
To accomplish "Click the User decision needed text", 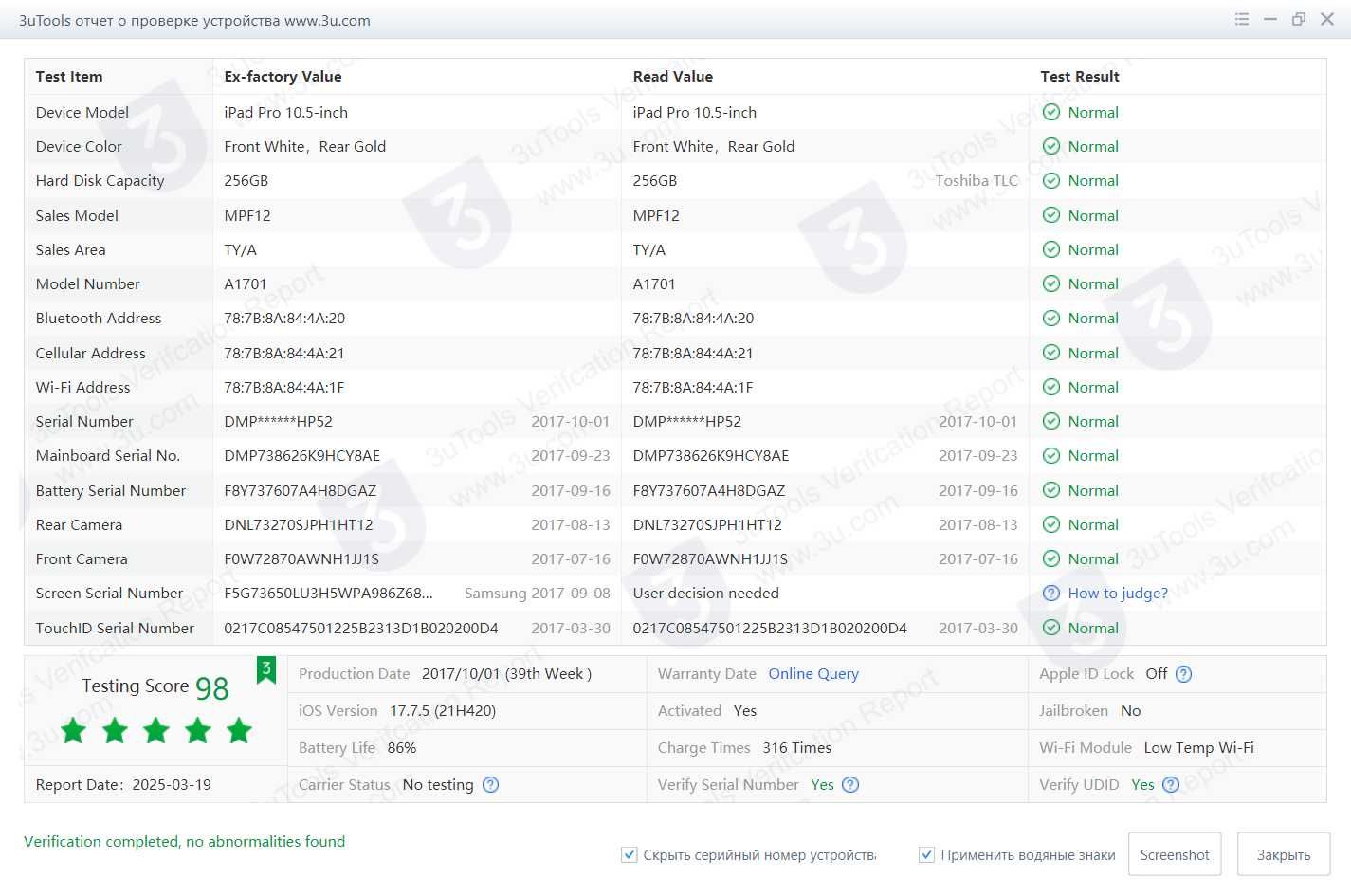I will (706, 593).
